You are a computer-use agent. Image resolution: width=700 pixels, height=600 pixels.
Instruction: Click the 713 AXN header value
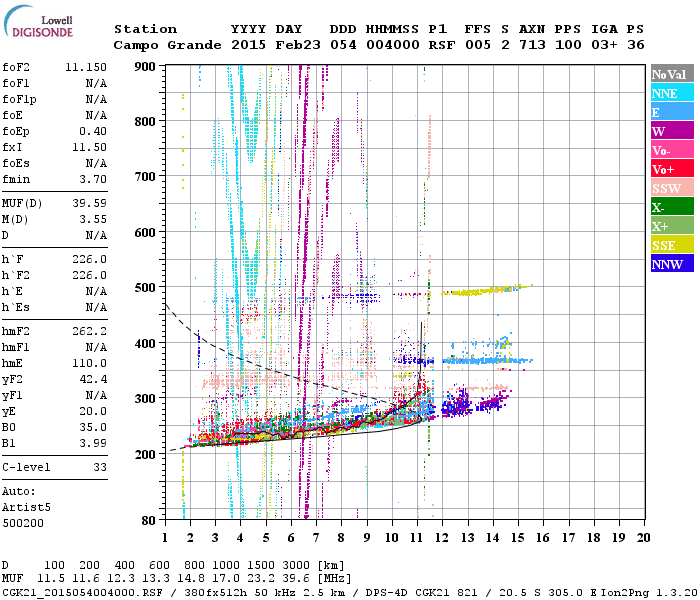click(x=532, y=45)
